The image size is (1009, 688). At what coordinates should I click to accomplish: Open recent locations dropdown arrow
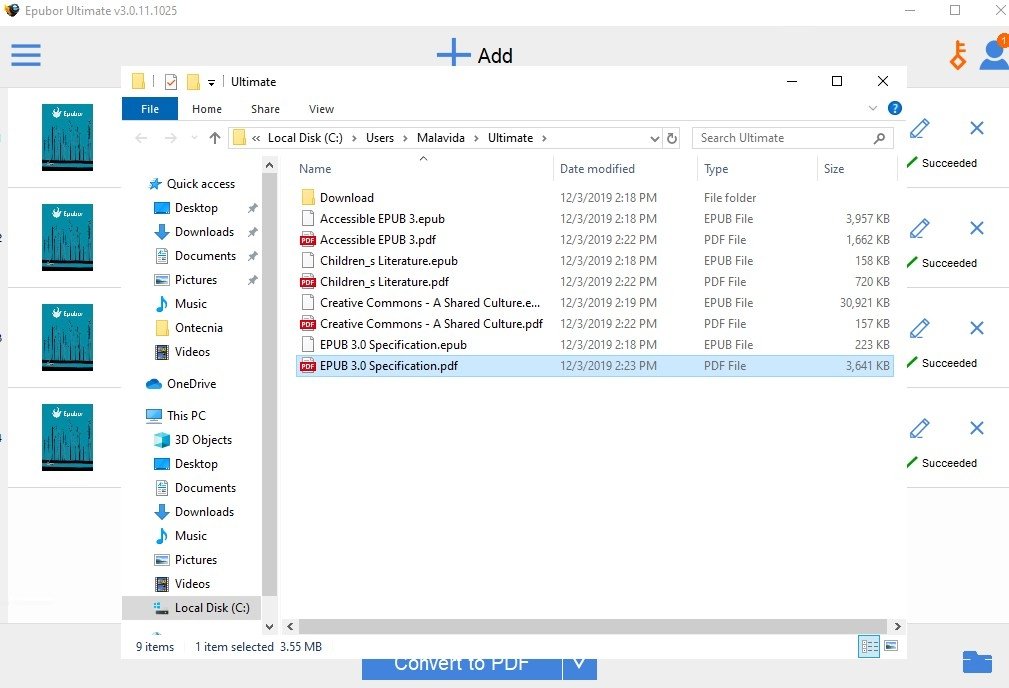pos(194,138)
